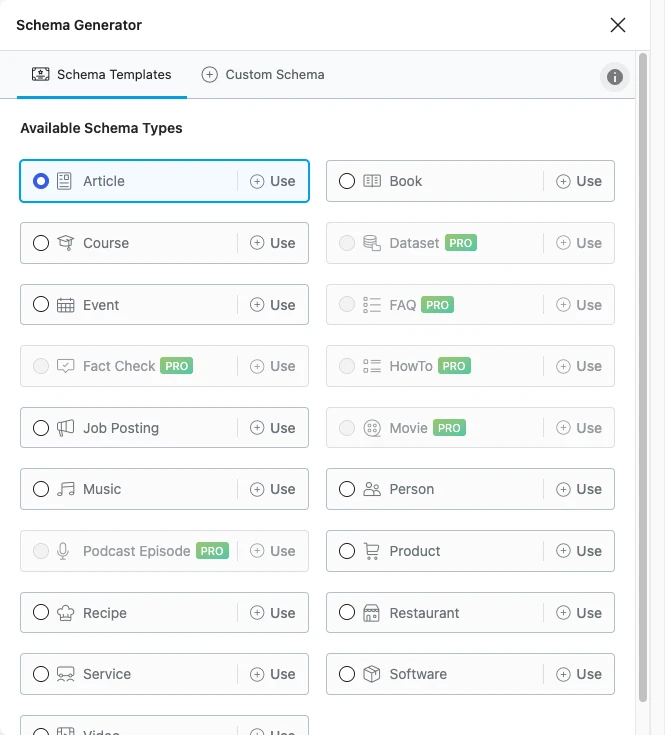The image size is (665, 735).
Task: Use the Restaurant schema
Action: 579,613
